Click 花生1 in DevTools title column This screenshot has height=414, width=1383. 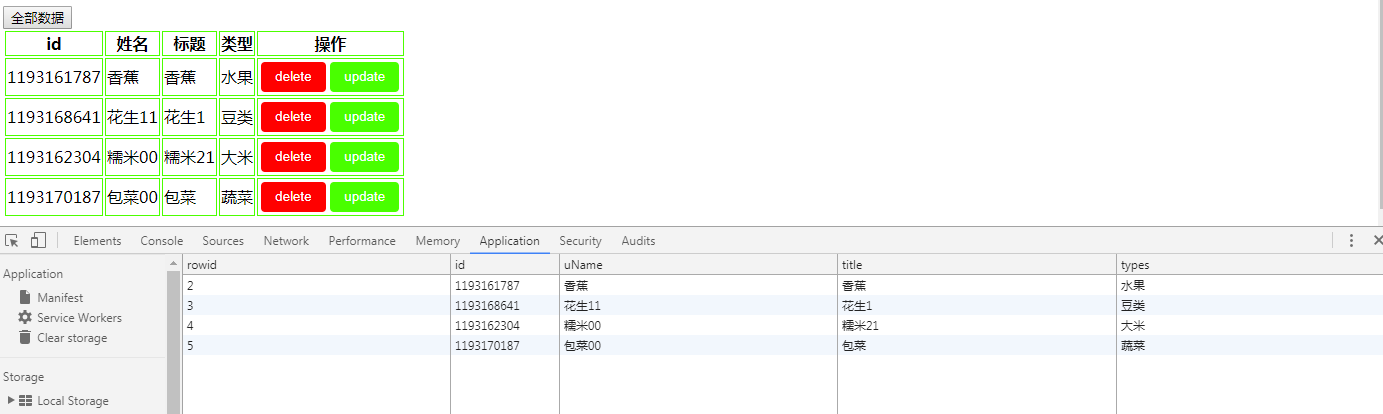tap(858, 305)
